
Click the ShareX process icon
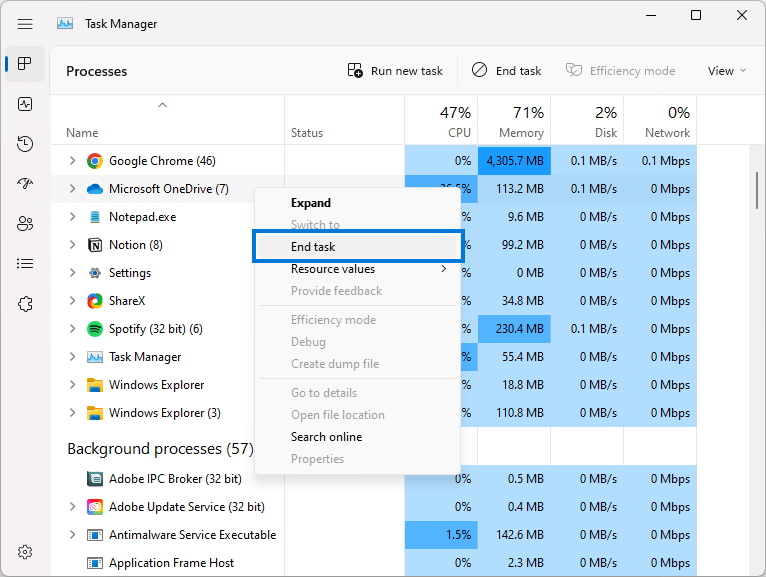click(95, 301)
